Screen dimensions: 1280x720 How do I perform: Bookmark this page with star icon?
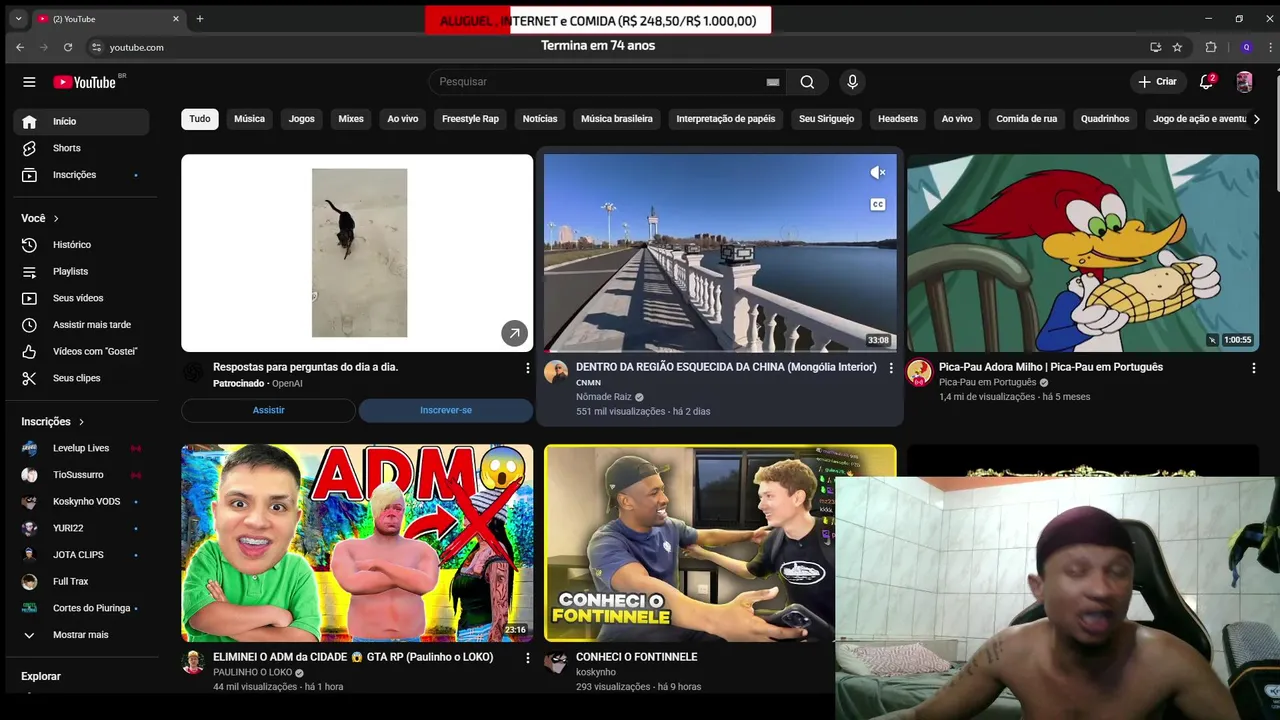[x=1178, y=47]
